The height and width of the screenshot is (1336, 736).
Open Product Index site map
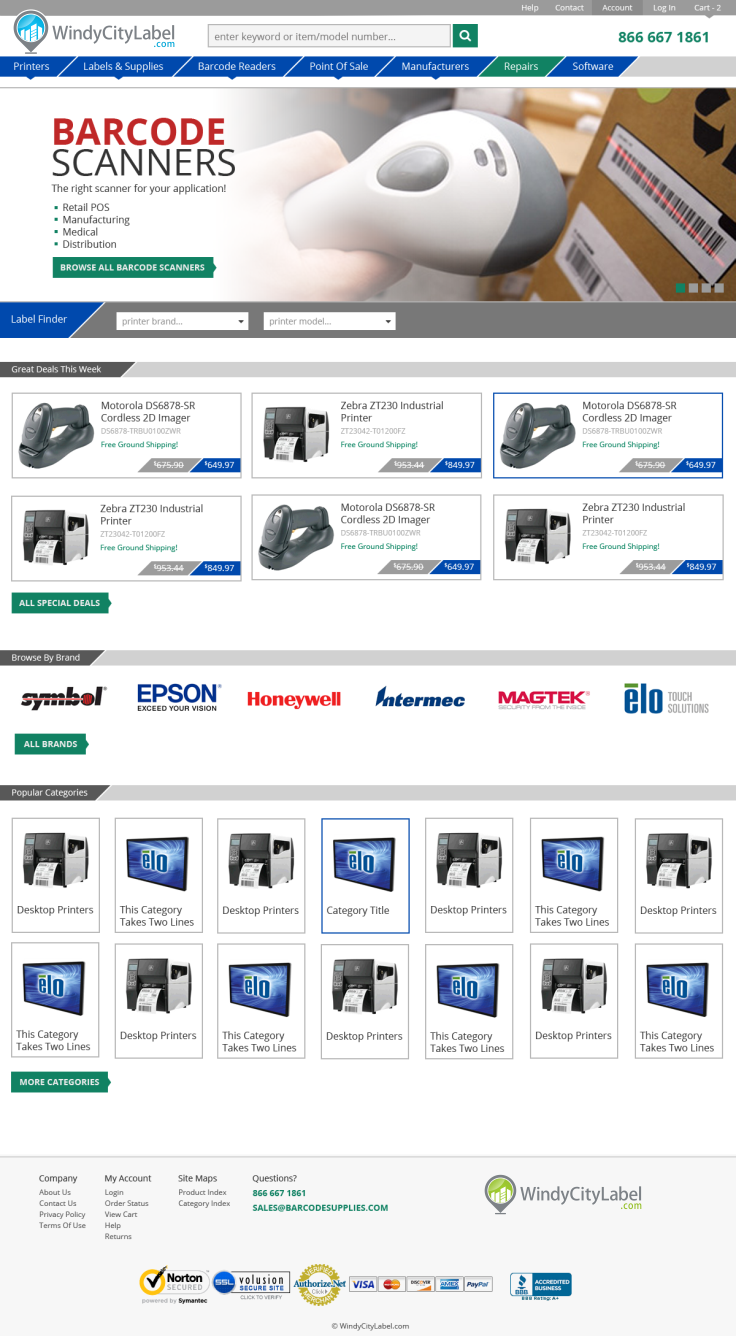pos(203,1192)
